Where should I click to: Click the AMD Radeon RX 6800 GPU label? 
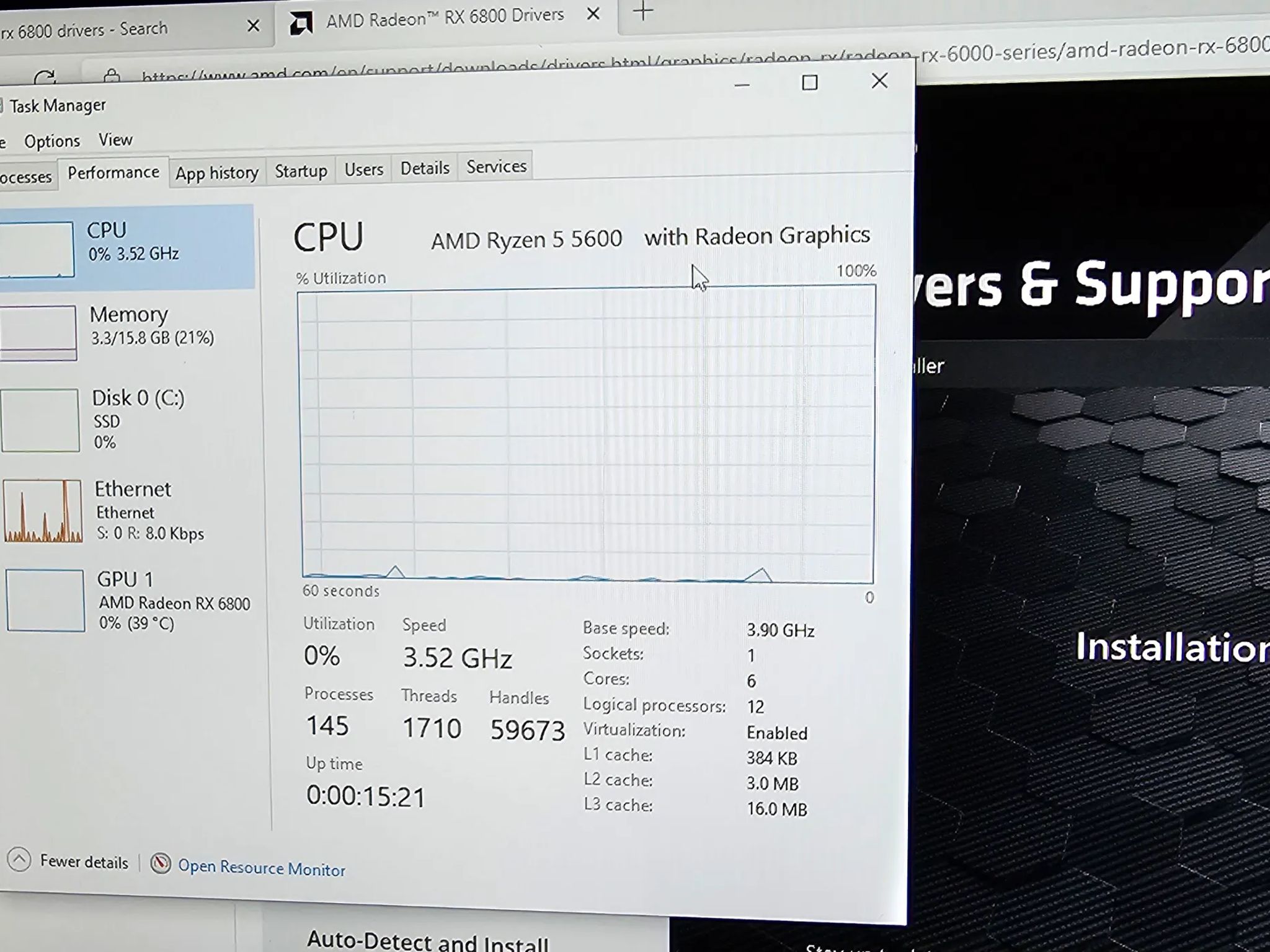pos(174,603)
